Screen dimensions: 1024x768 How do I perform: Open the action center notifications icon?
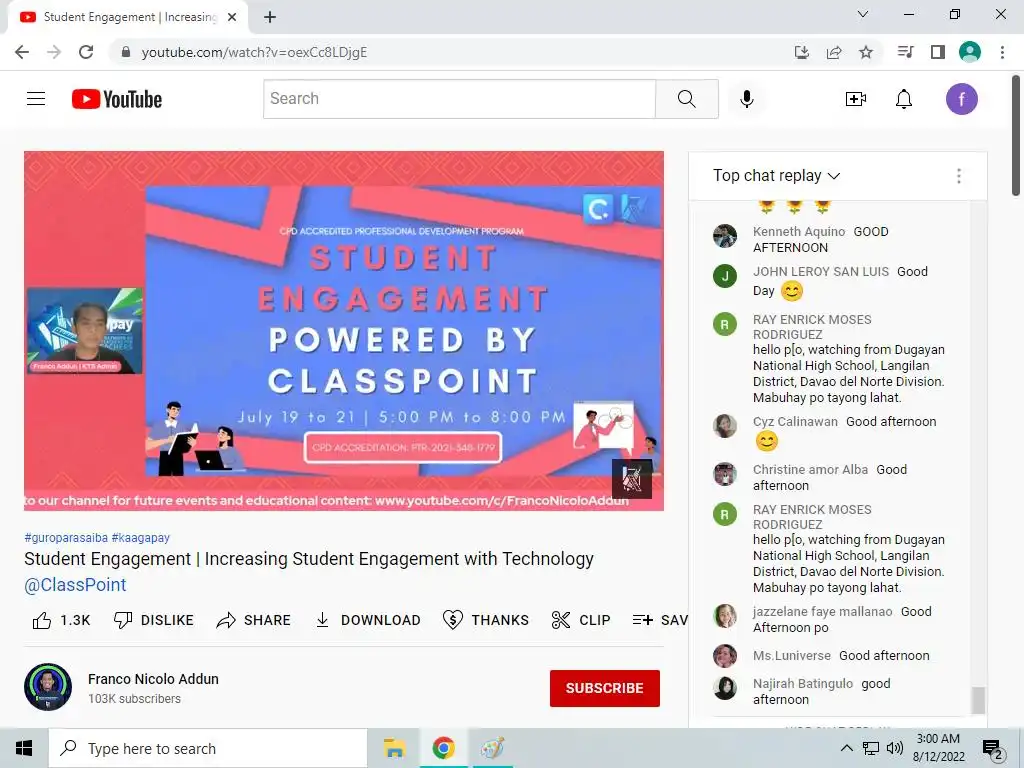[993, 749]
